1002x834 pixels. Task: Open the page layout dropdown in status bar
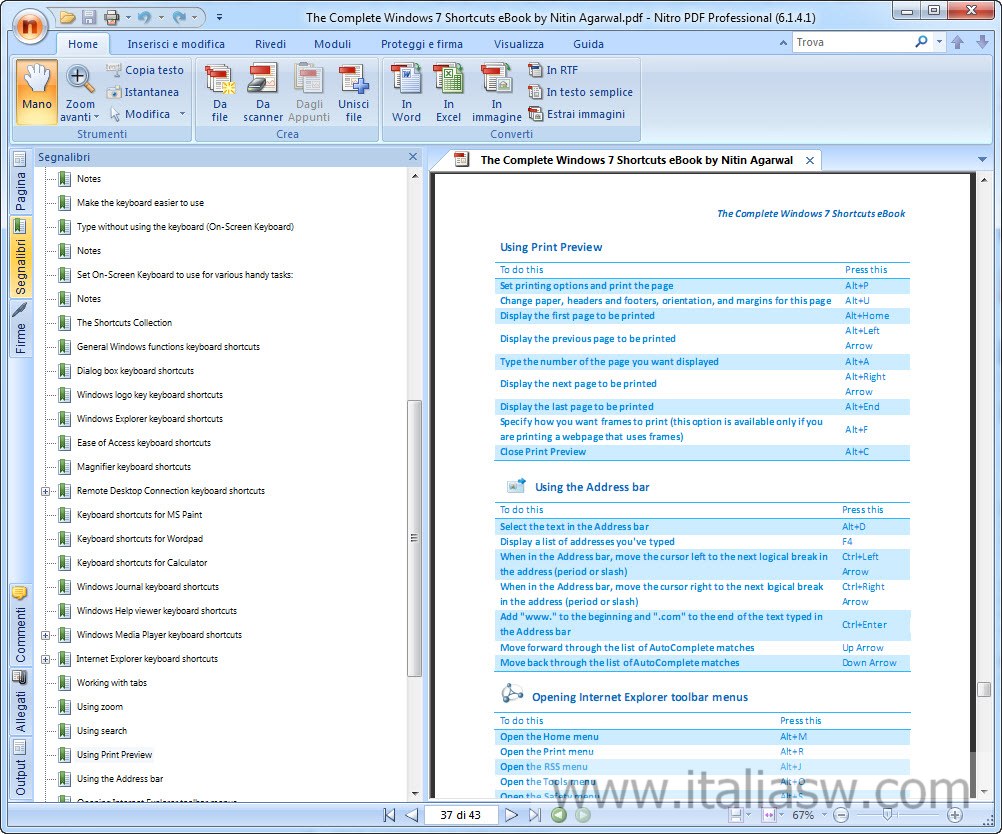click(x=748, y=815)
